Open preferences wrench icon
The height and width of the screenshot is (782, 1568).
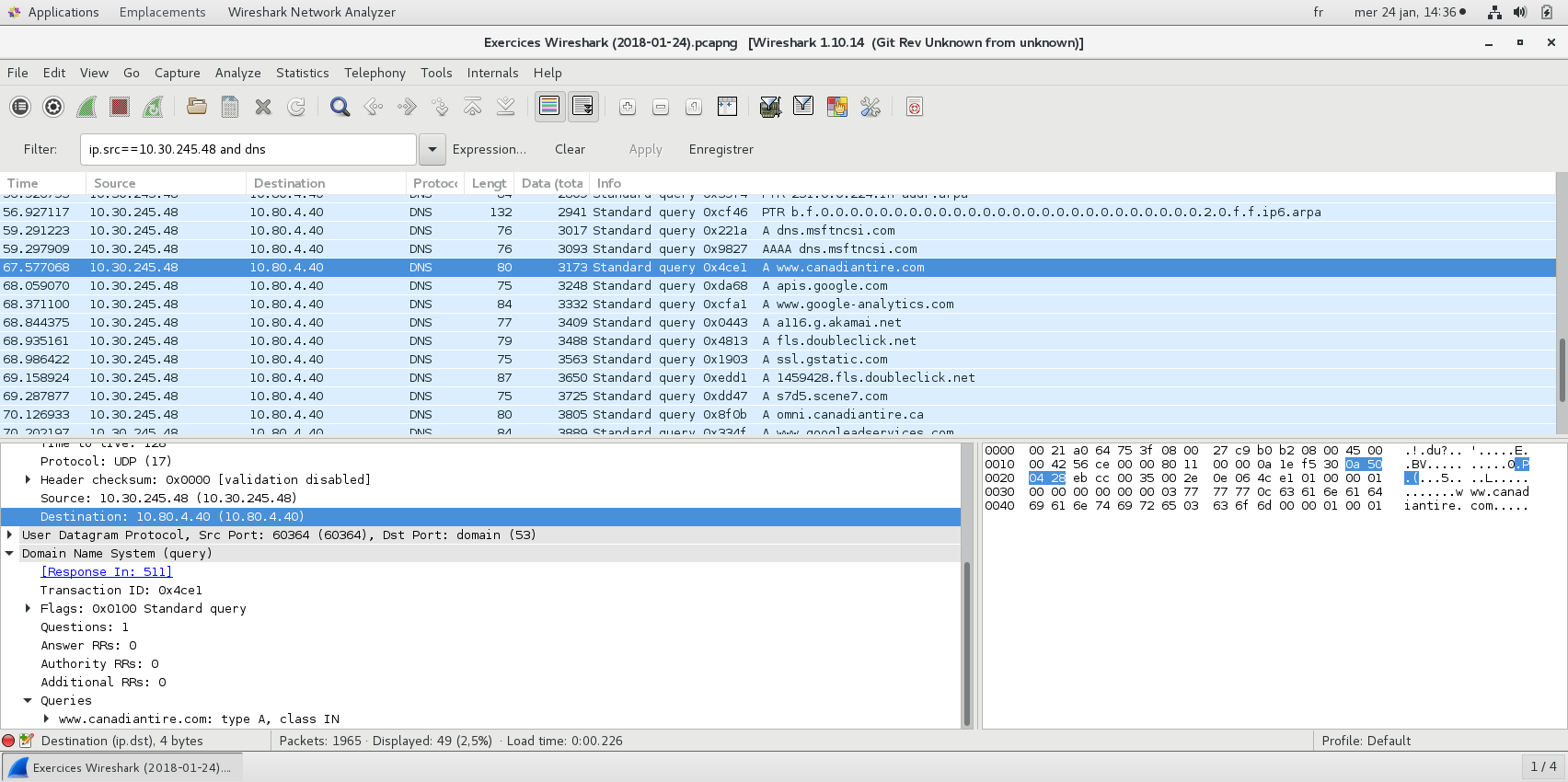tap(870, 107)
